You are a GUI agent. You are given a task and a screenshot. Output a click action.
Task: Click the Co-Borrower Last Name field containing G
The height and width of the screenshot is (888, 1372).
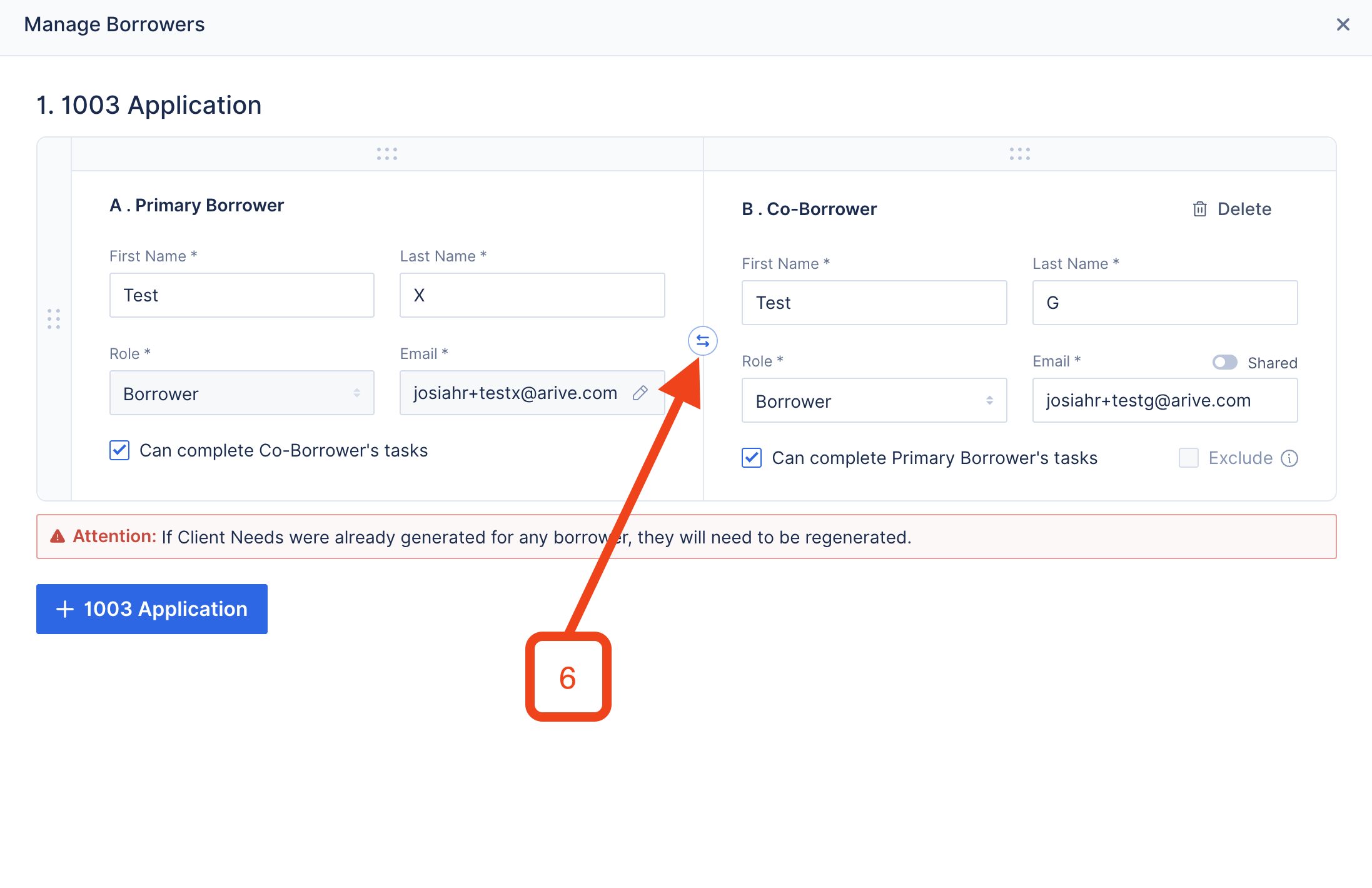click(1164, 302)
